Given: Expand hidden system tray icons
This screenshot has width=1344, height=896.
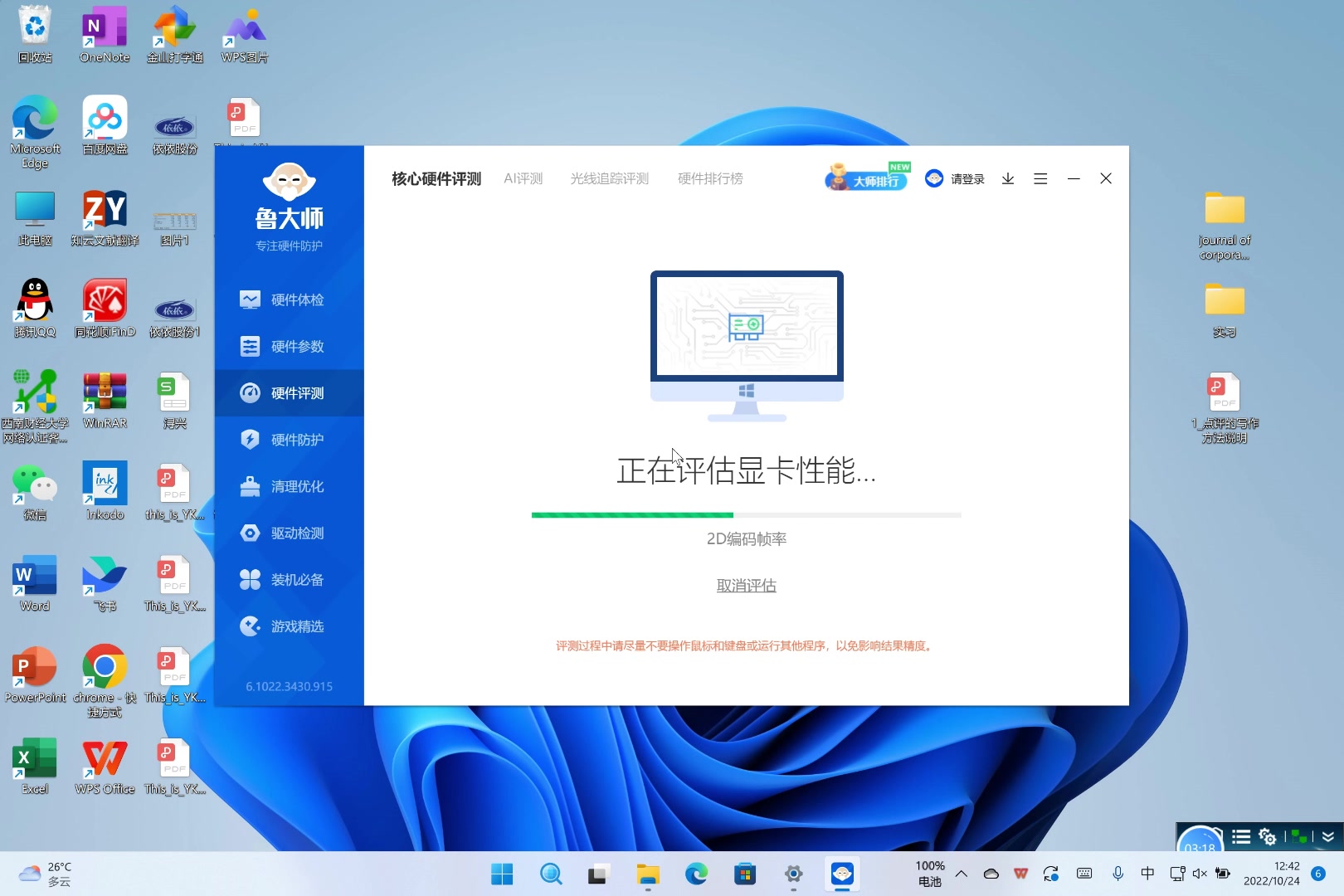Looking at the screenshot, I should pyautogui.click(x=961, y=874).
